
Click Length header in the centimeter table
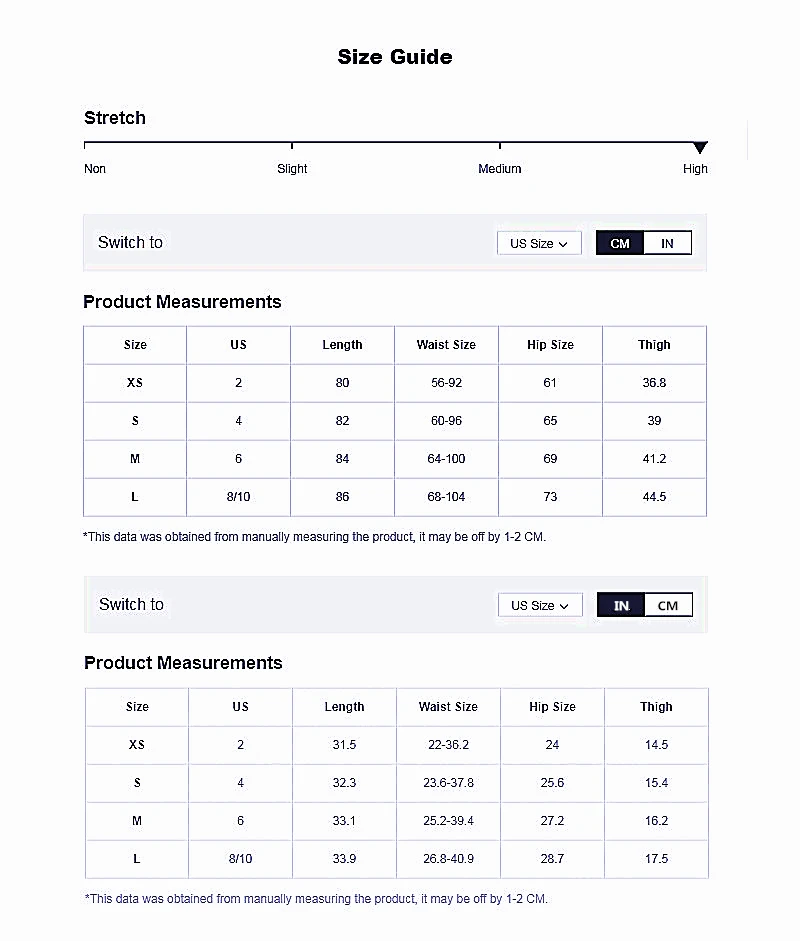tap(342, 345)
